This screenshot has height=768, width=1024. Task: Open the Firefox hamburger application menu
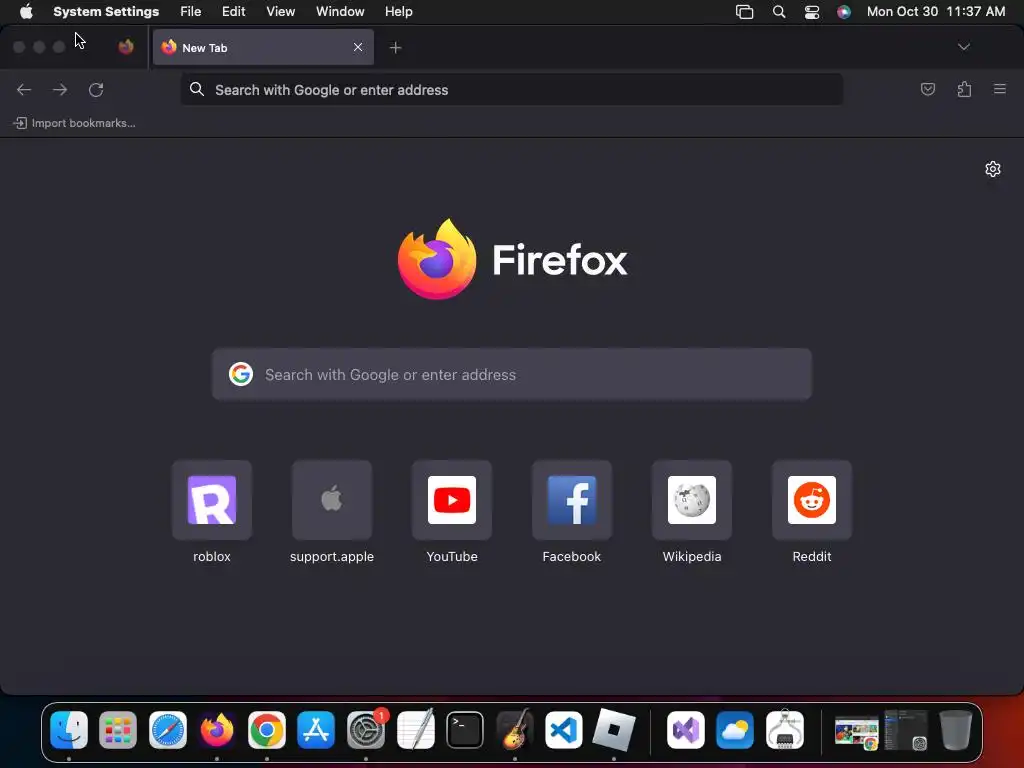click(1000, 89)
